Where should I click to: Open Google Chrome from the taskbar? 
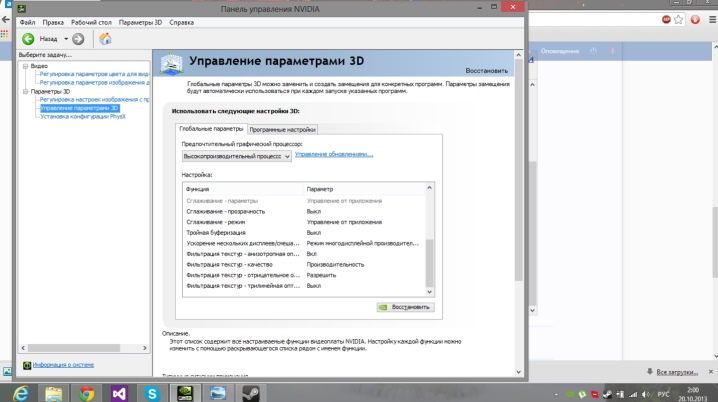click(86, 393)
